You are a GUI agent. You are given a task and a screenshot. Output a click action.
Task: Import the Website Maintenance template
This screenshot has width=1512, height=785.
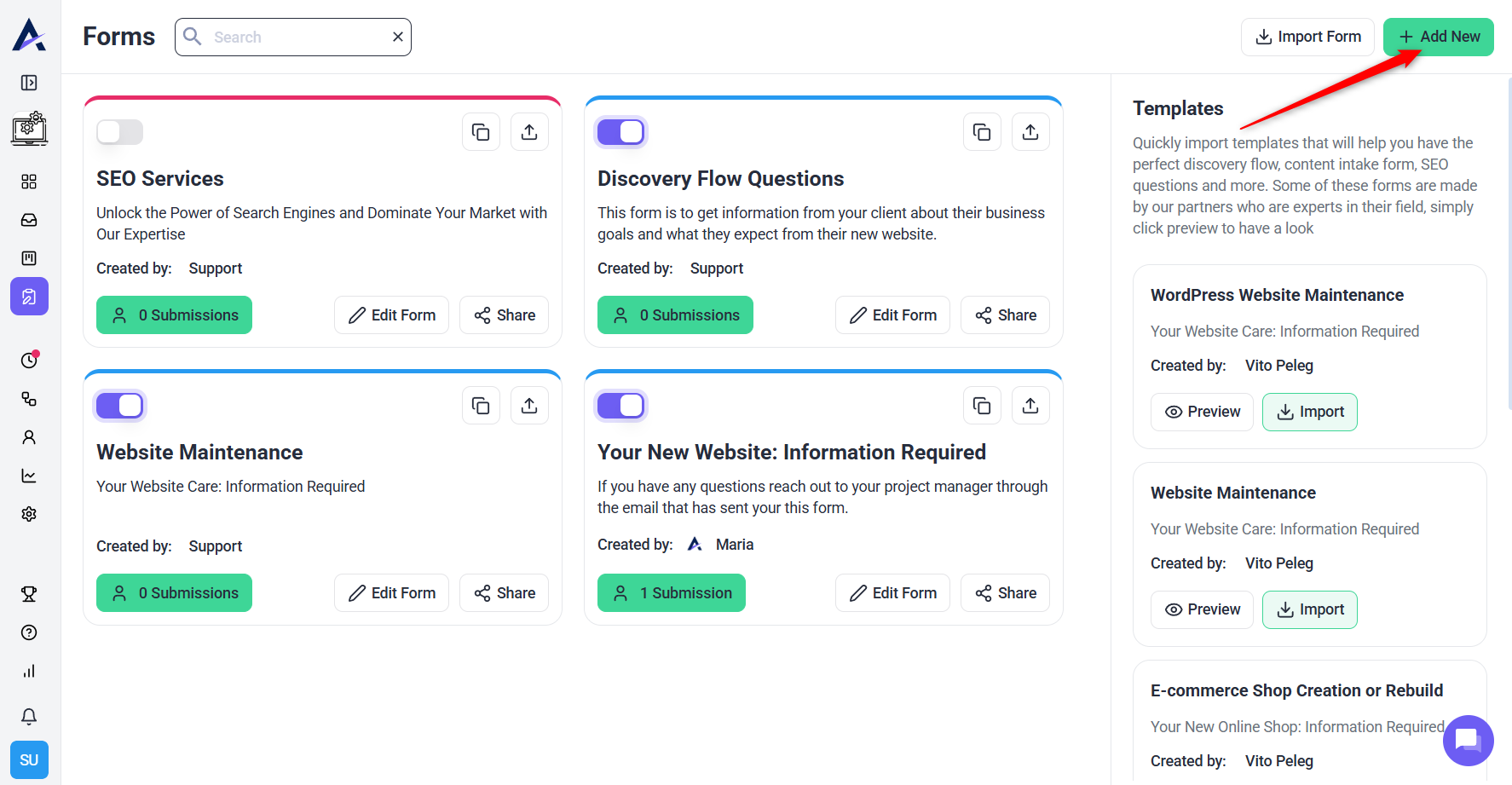1309,609
